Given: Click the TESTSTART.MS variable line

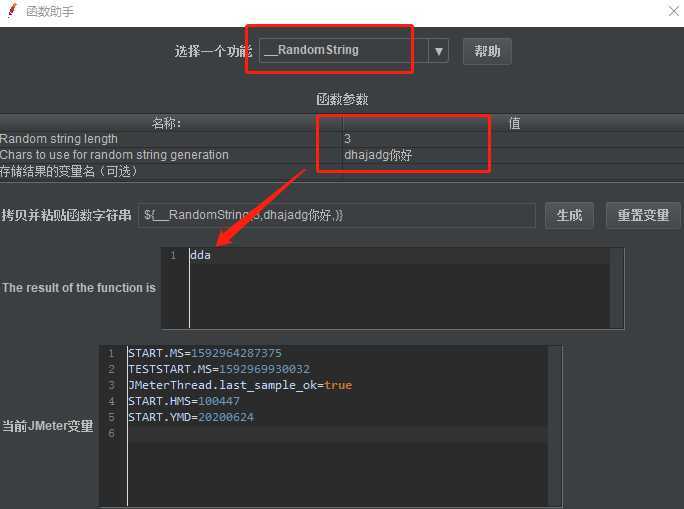Looking at the screenshot, I should [219, 369].
